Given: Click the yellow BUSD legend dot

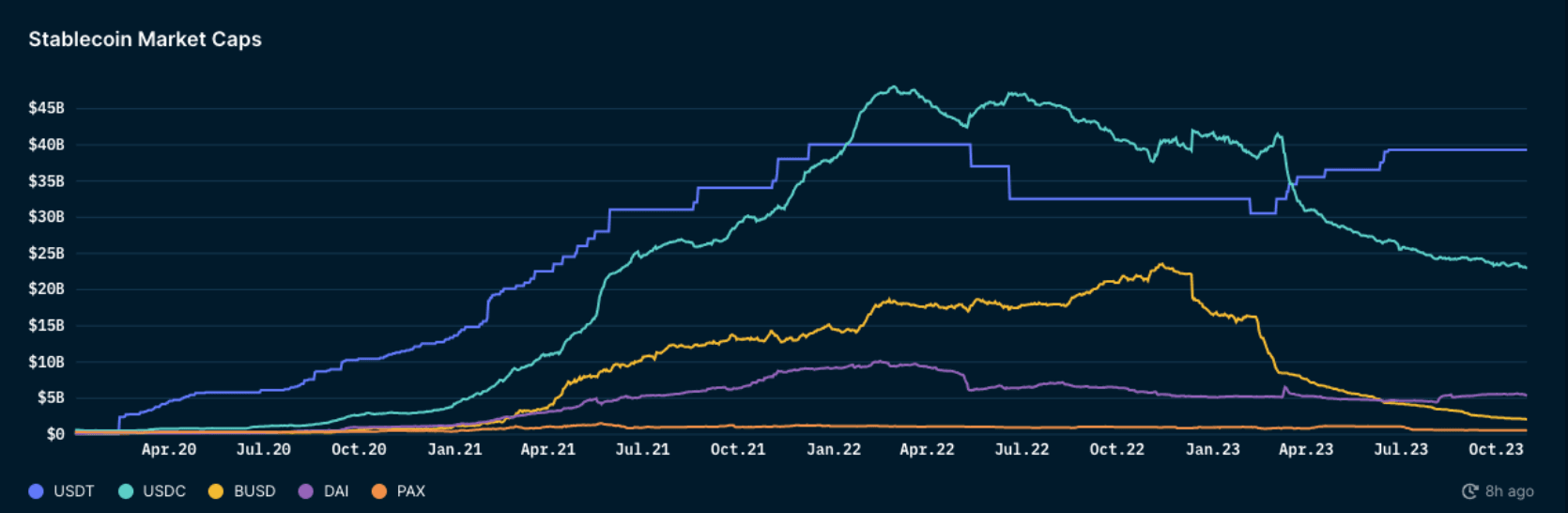Looking at the screenshot, I should tap(216, 491).
